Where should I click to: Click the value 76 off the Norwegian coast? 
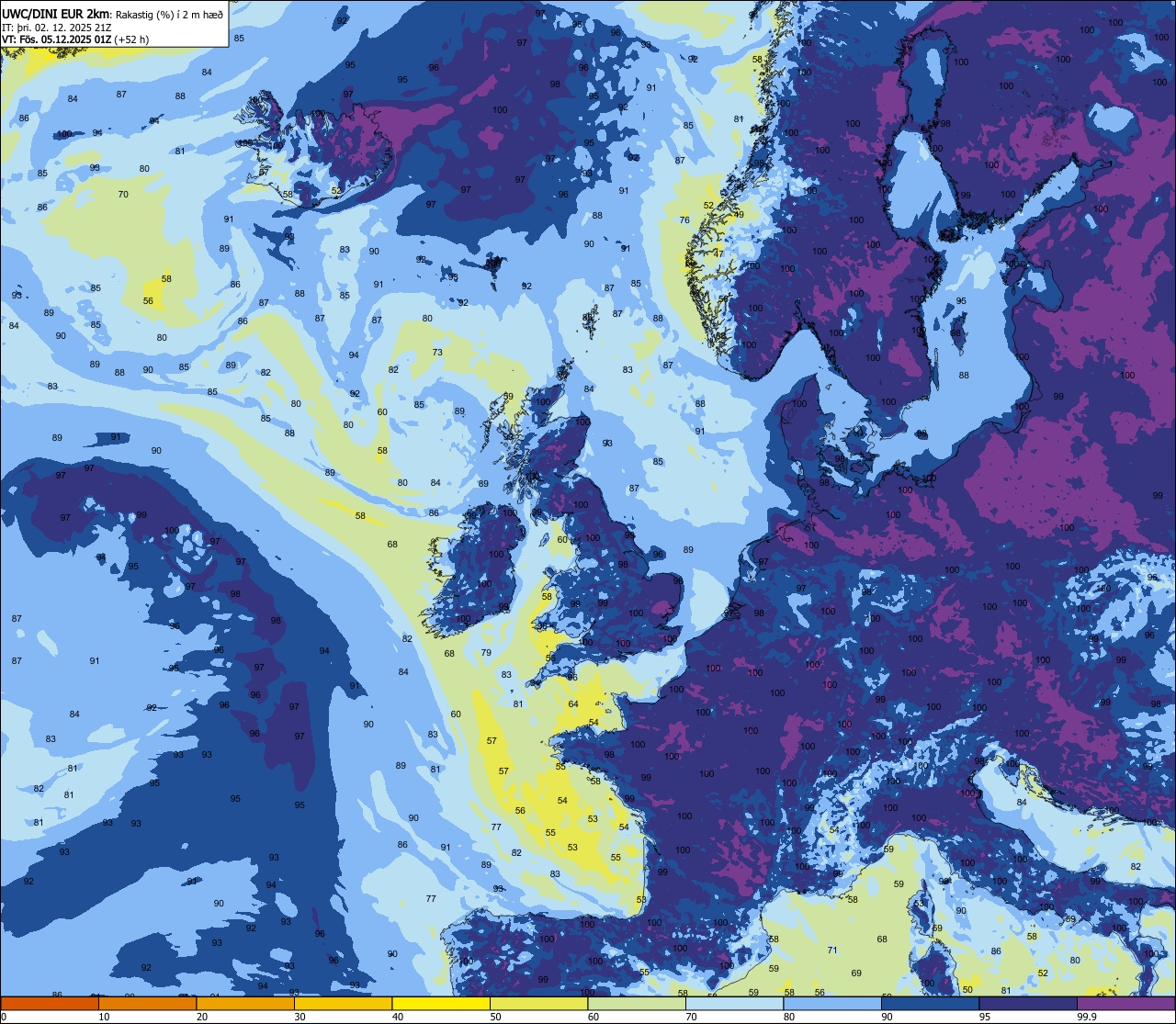tap(684, 220)
